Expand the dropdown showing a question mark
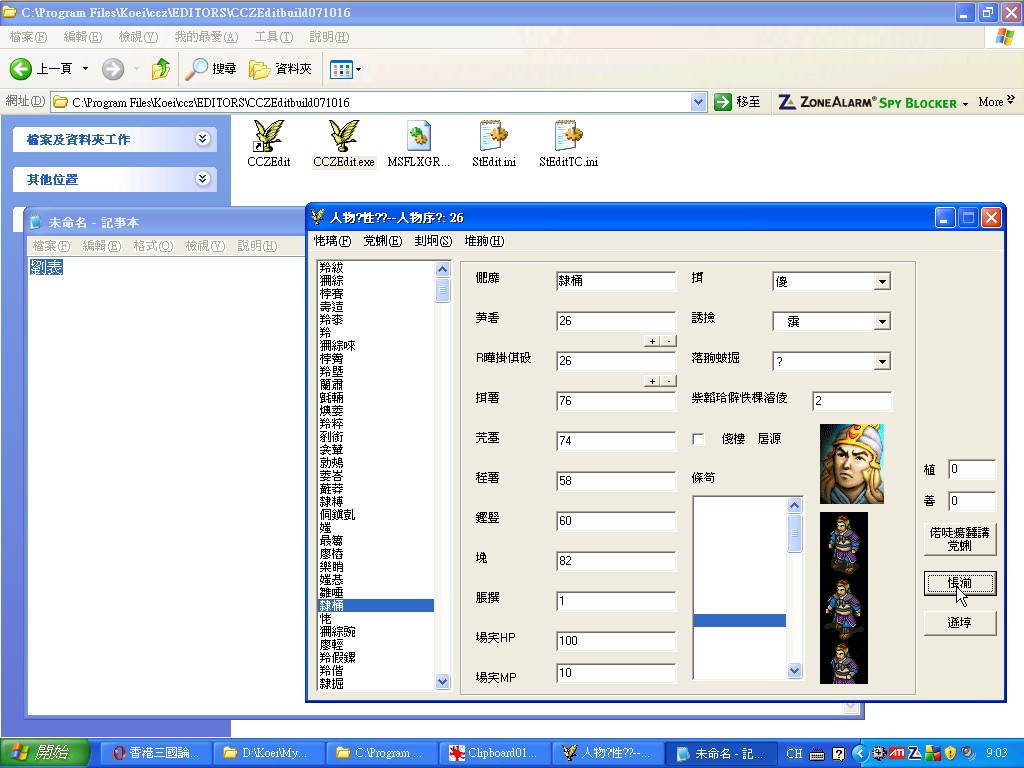 point(881,361)
